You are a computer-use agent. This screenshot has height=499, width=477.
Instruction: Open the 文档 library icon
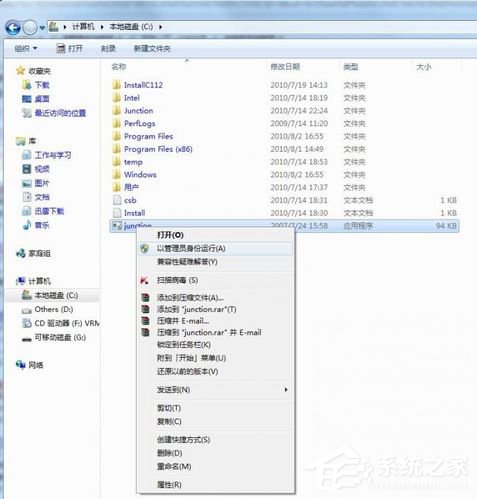[27, 197]
